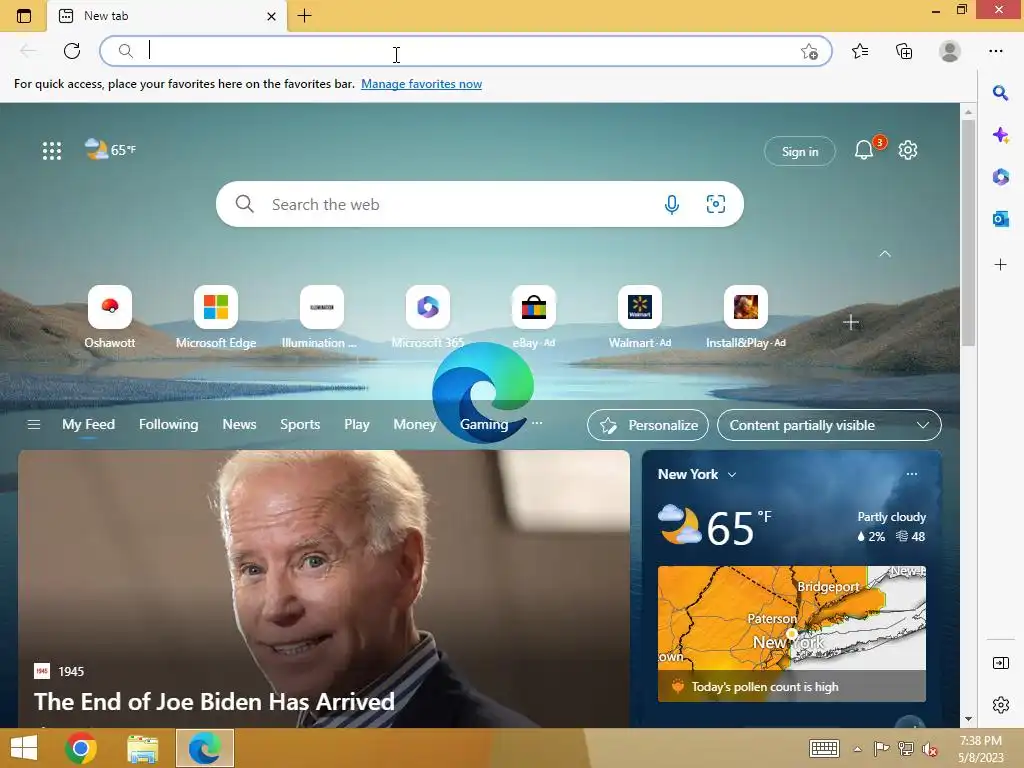Switch to the Money tab
Screen dimensions: 1024x768
(x=414, y=424)
